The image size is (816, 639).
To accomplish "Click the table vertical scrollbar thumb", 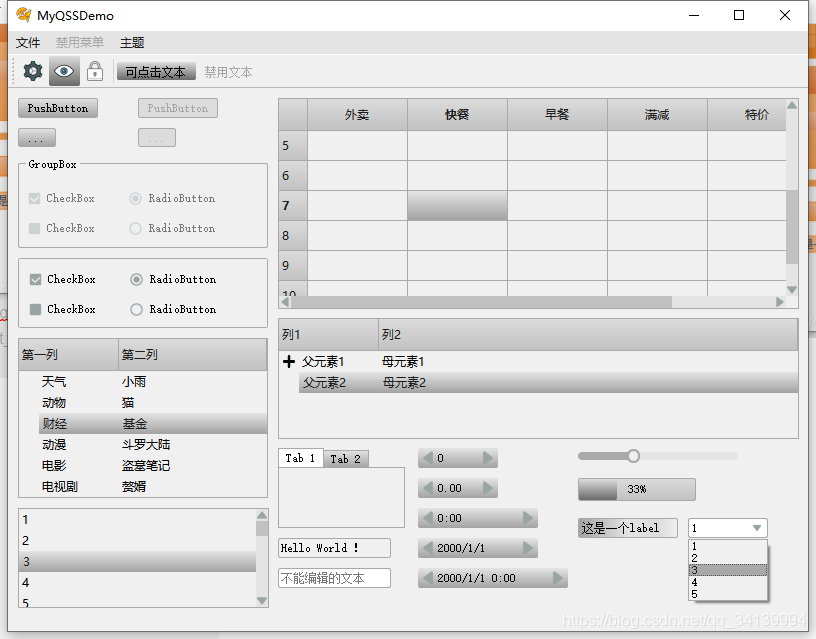I will click(x=792, y=227).
